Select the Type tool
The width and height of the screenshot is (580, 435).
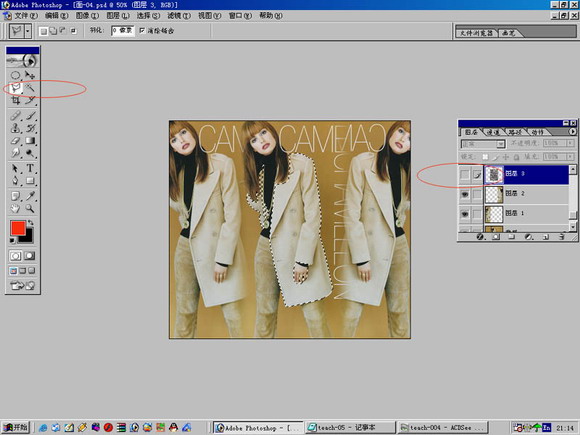pyautogui.click(x=30, y=169)
